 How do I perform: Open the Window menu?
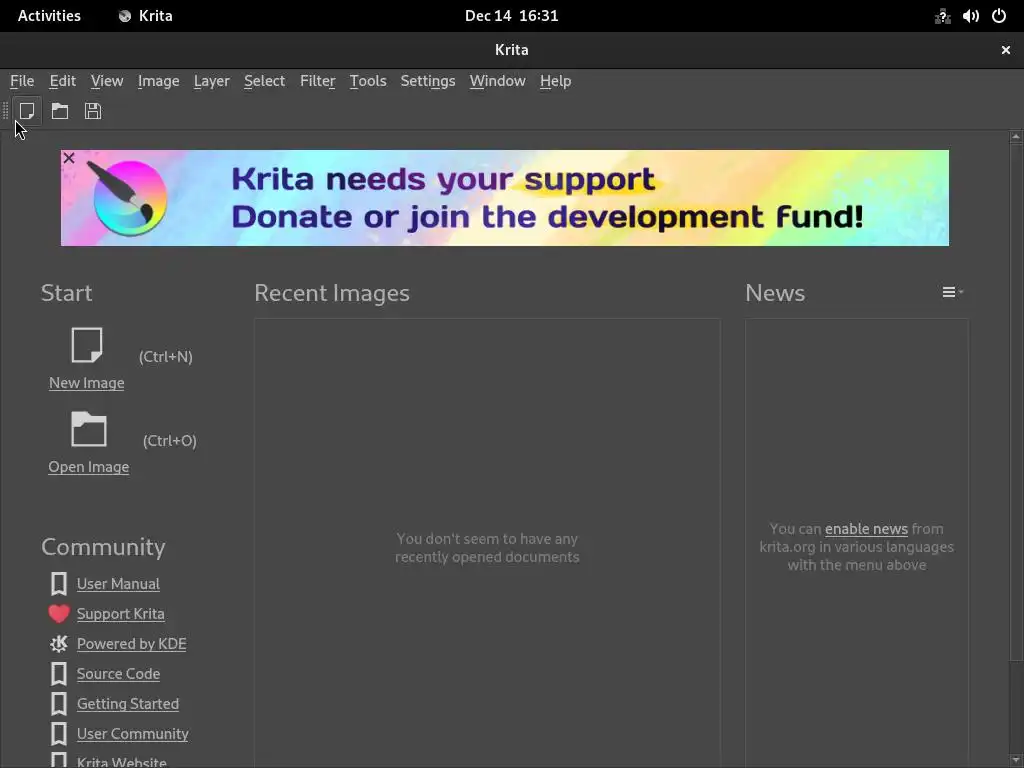coord(498,81)
